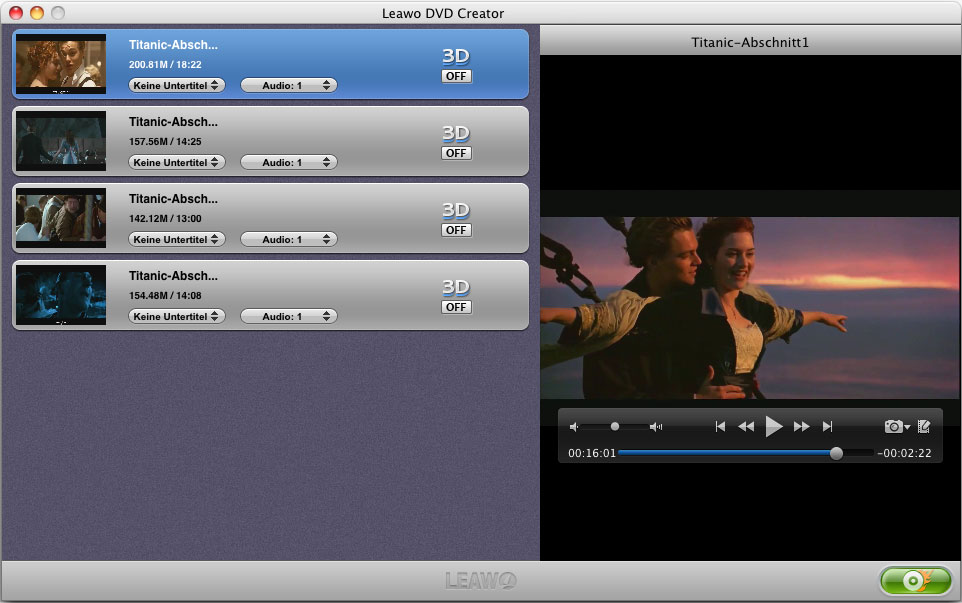Click the volume slider knob
Image resolution: width=962 pixels, height=603 pixels.
point(615,426)
